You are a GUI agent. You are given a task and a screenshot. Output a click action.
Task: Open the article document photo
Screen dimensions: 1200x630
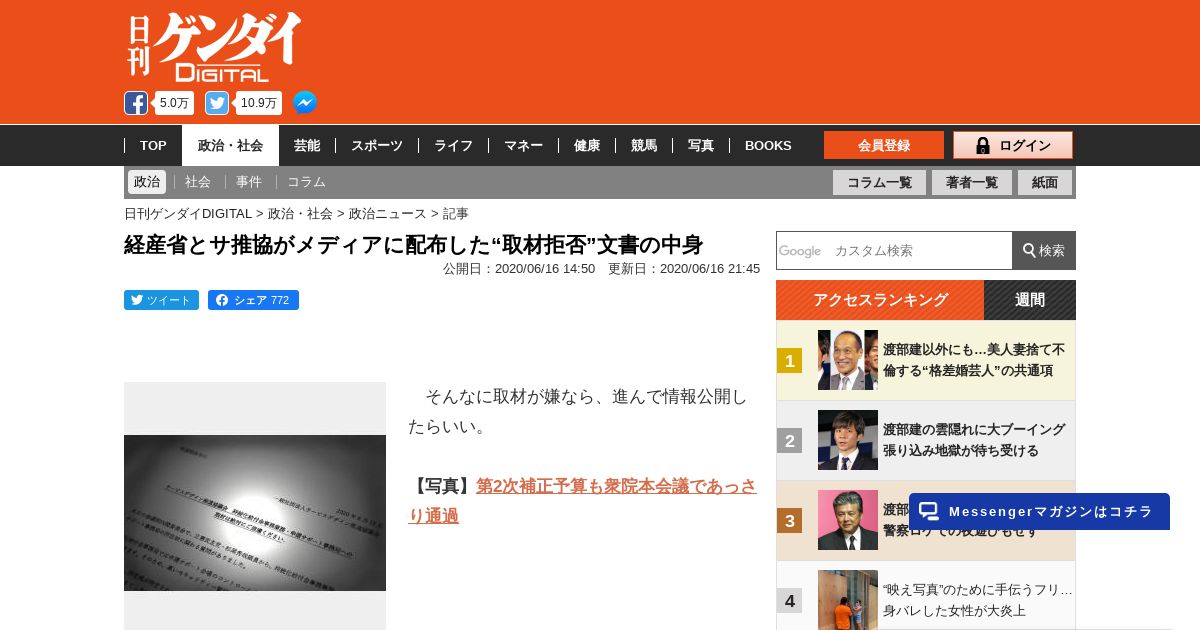(x=255, y=512)
